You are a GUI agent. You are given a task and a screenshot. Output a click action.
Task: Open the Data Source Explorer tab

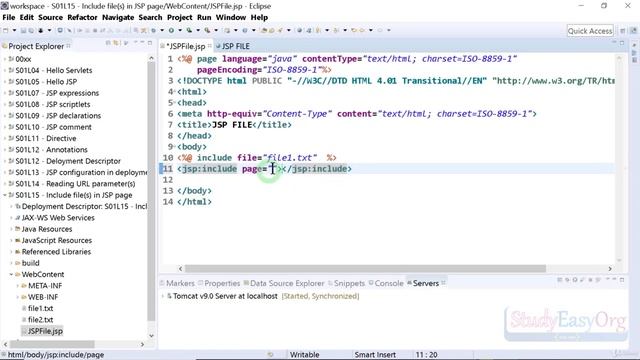pyautogui.click(x=284, y=283)
